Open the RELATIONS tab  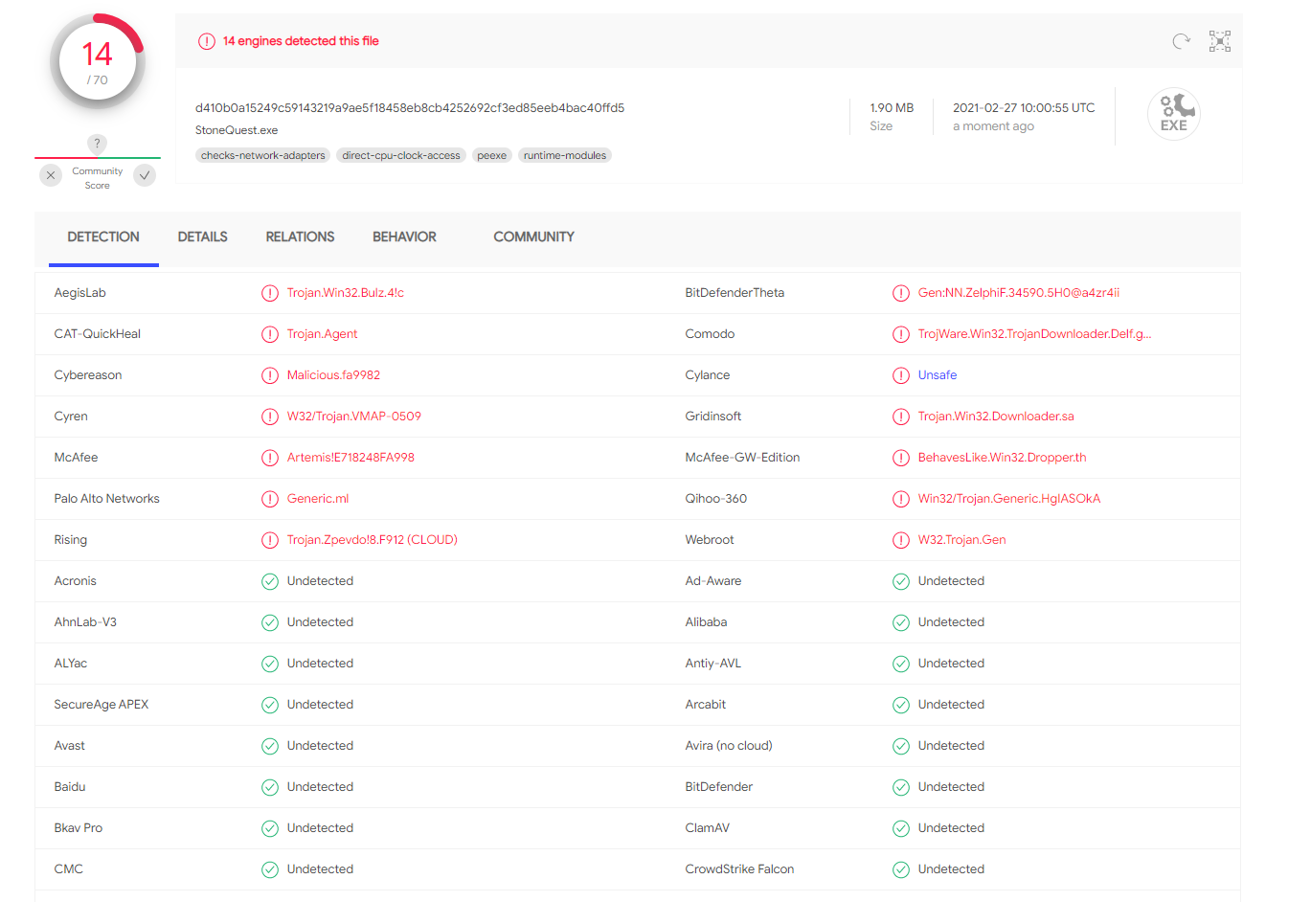click(x=300, y=237)
